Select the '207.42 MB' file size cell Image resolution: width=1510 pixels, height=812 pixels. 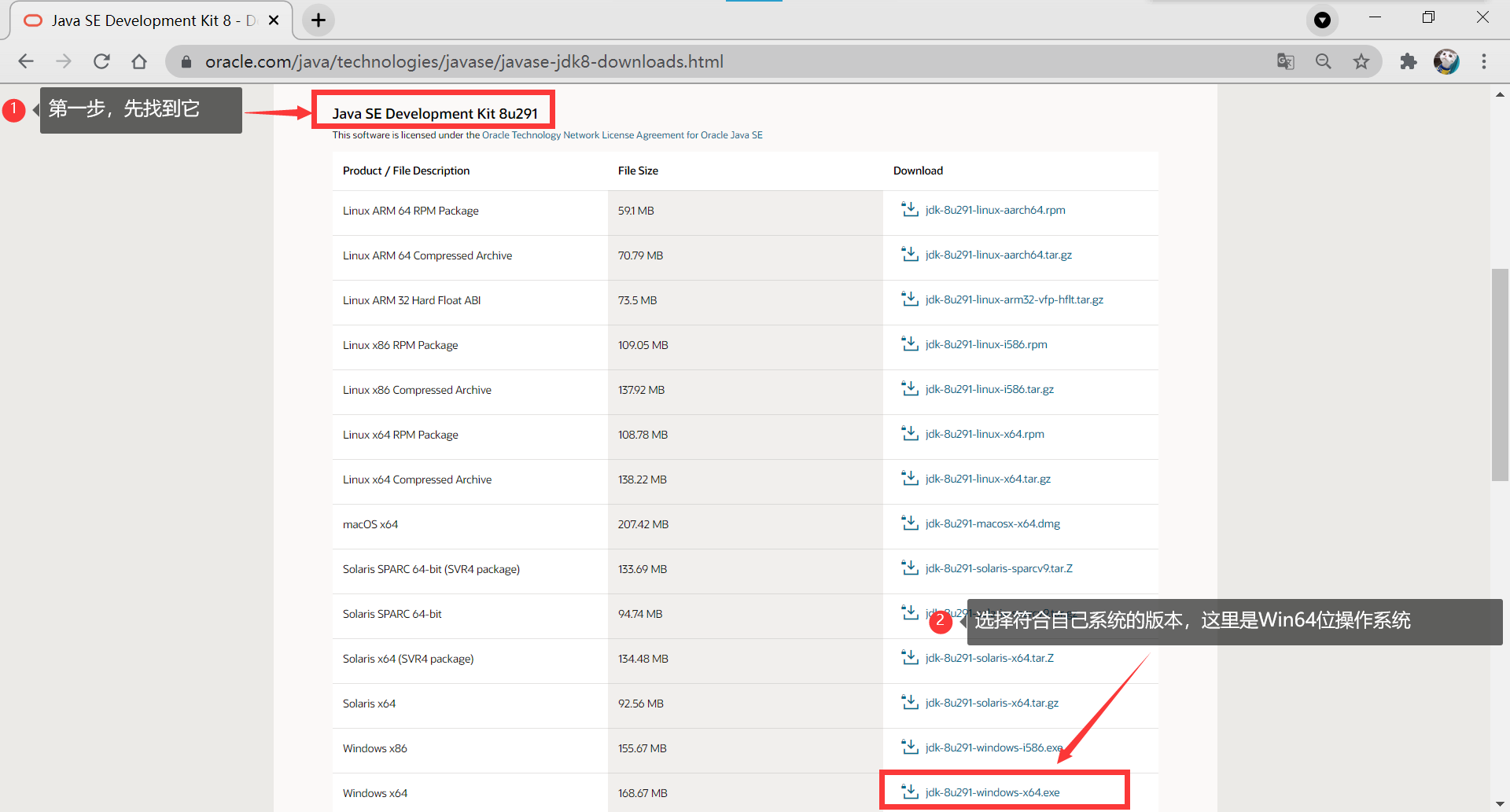click(643, 524)
